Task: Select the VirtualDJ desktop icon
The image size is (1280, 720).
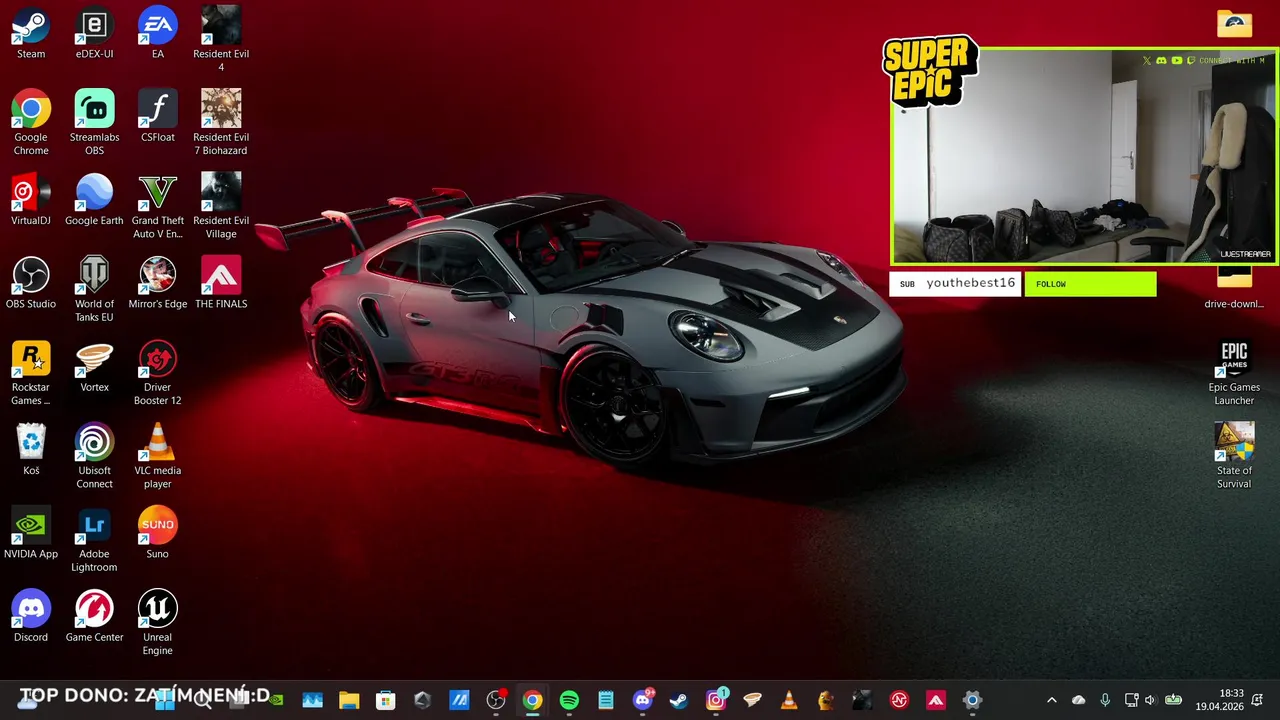Action: pos(31,200)
